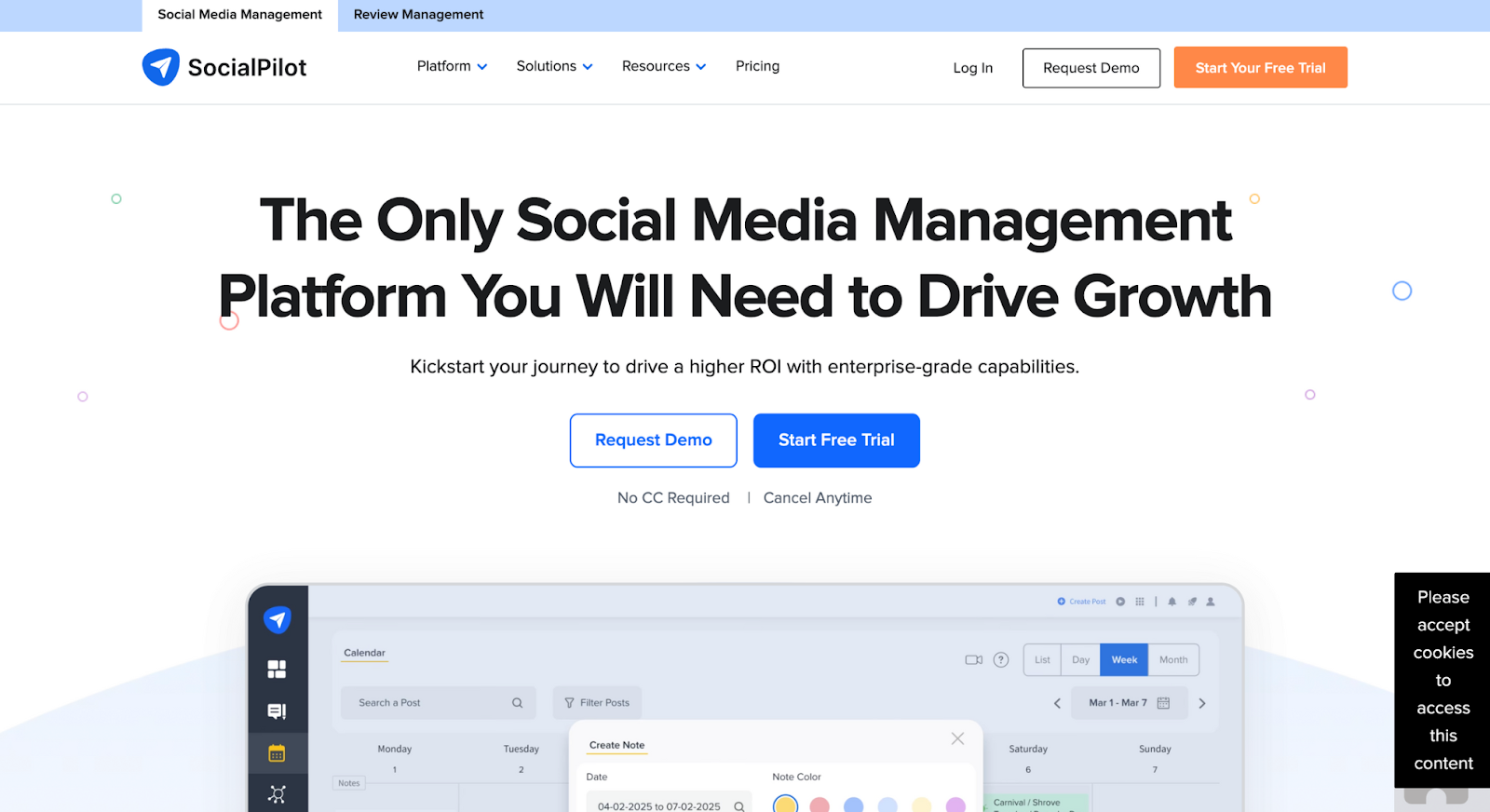Select the Week calendar view

(1124, 660)
